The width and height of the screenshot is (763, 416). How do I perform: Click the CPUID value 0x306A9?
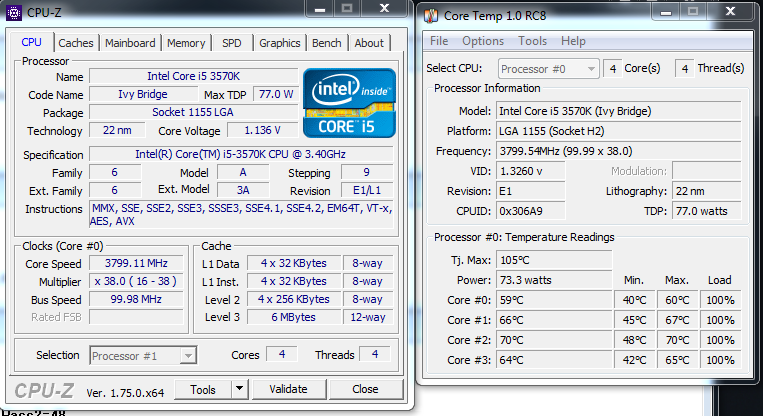[x=530, y=211]
